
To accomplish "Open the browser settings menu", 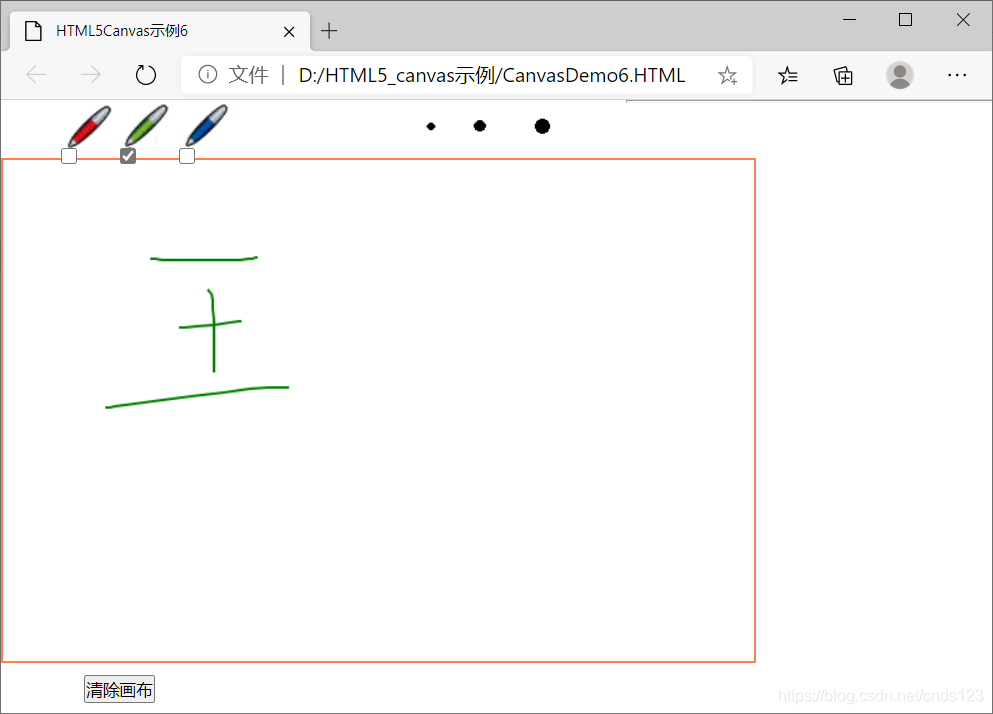I will pos(957,75).
